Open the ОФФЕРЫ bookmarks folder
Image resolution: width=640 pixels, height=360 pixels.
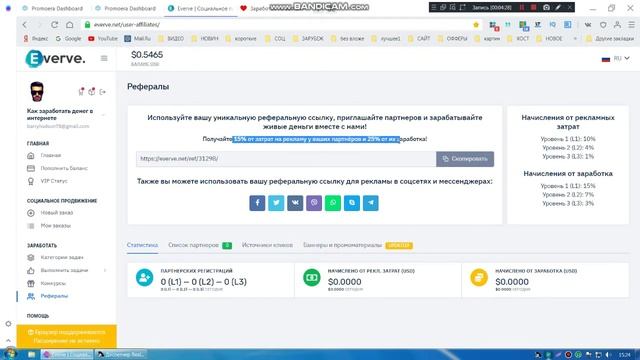click(x=452, y=39)
